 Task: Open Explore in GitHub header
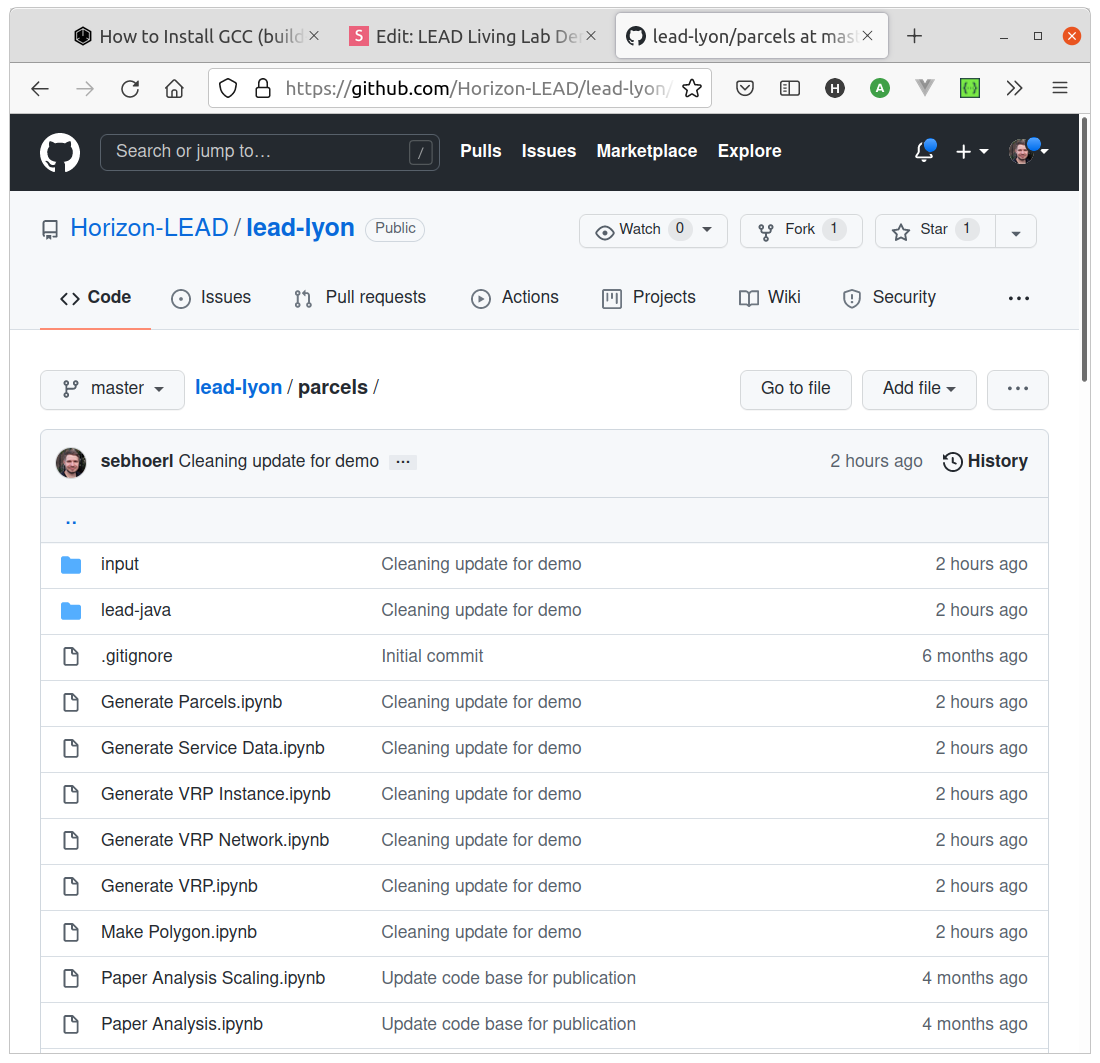click(749, 151)
